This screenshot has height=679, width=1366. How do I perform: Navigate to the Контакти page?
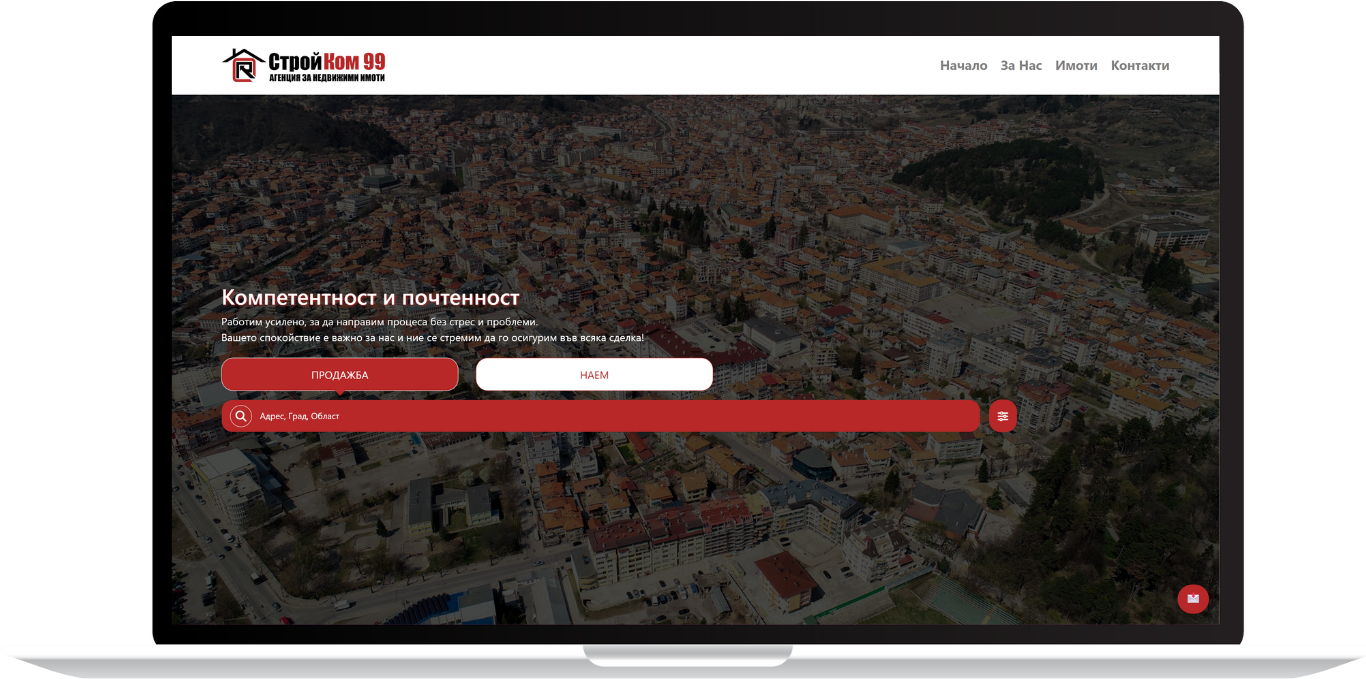click(1139, 66)
